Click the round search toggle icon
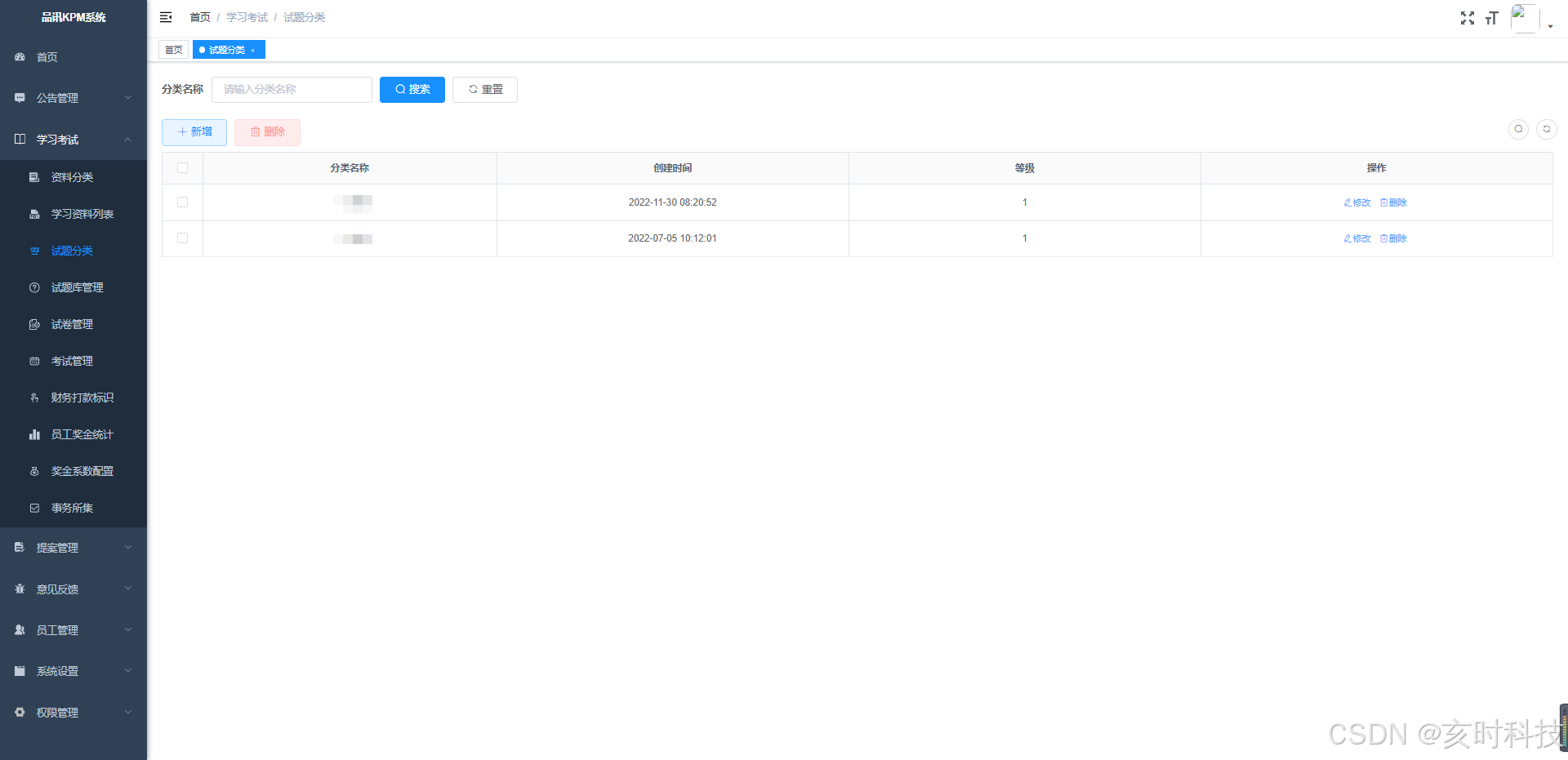 click(1518, 129)
